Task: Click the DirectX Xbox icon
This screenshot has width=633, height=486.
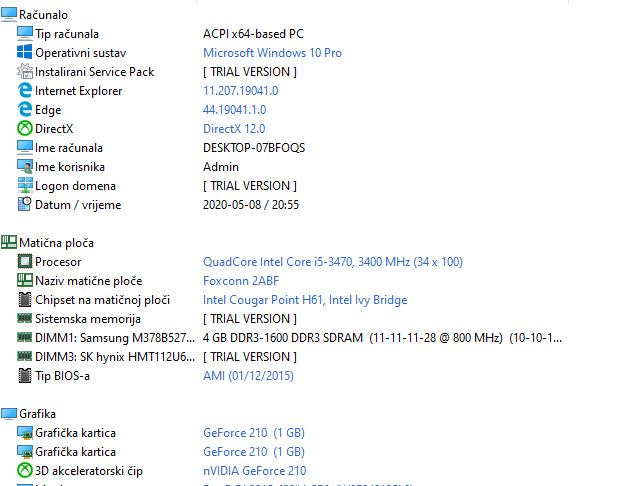Action: [x=25, y=129]
